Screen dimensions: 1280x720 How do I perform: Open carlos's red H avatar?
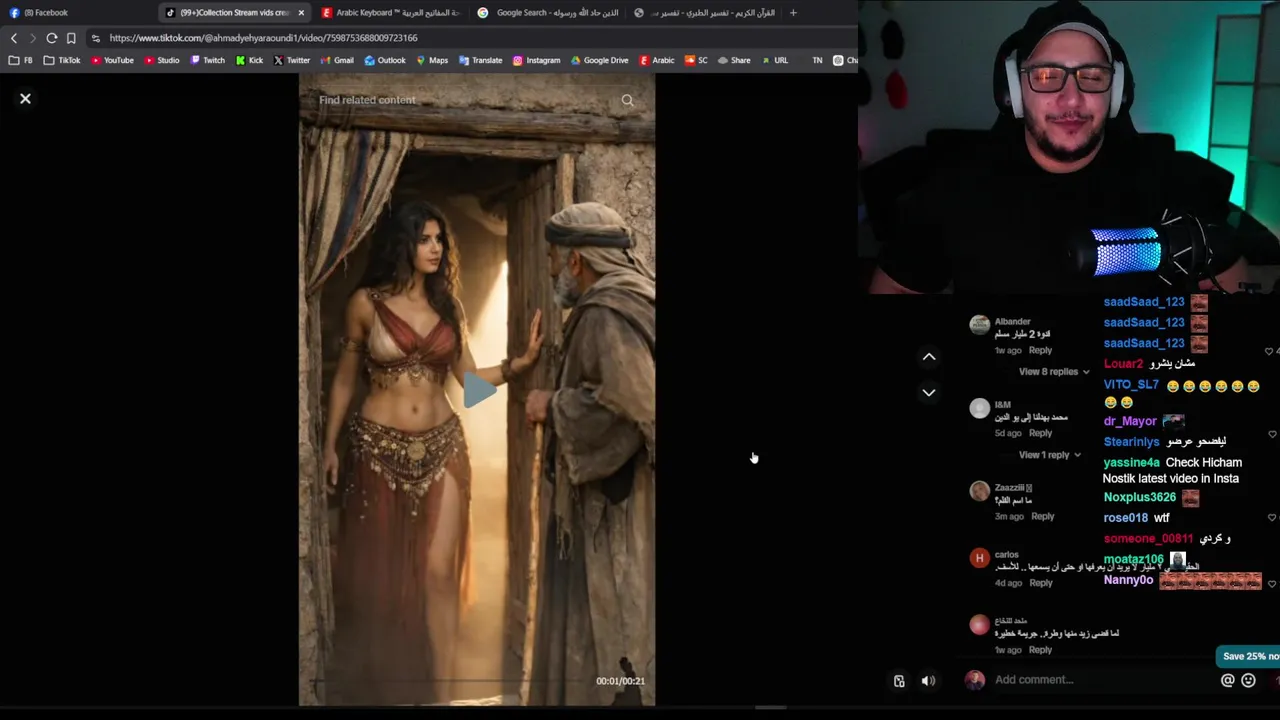[x=979, y=558]
